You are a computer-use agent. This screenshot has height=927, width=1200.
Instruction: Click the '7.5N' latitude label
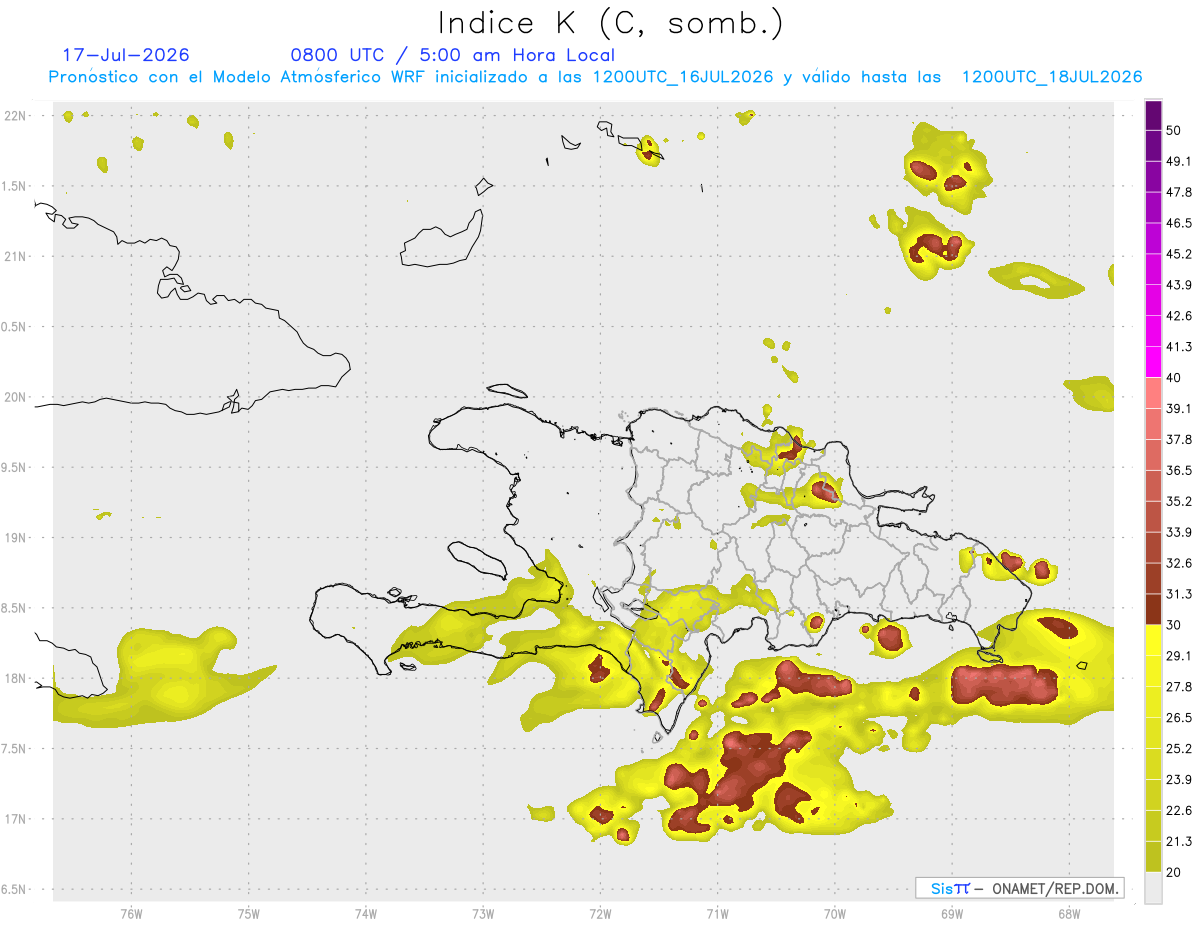pos(15,749)
